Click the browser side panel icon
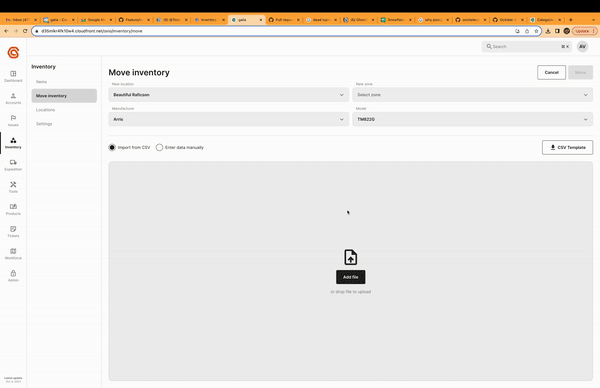This screenshot has height=388, width=600. coord(557,31)
